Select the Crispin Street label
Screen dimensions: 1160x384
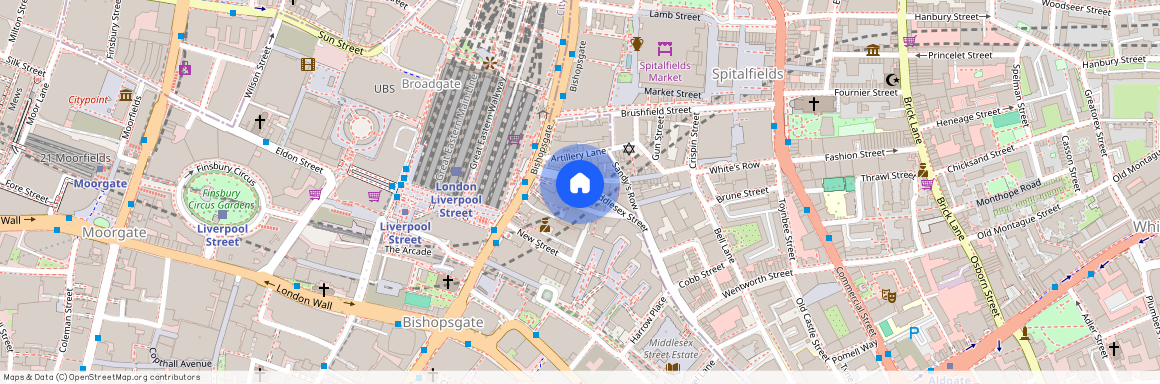coord(695,141)
